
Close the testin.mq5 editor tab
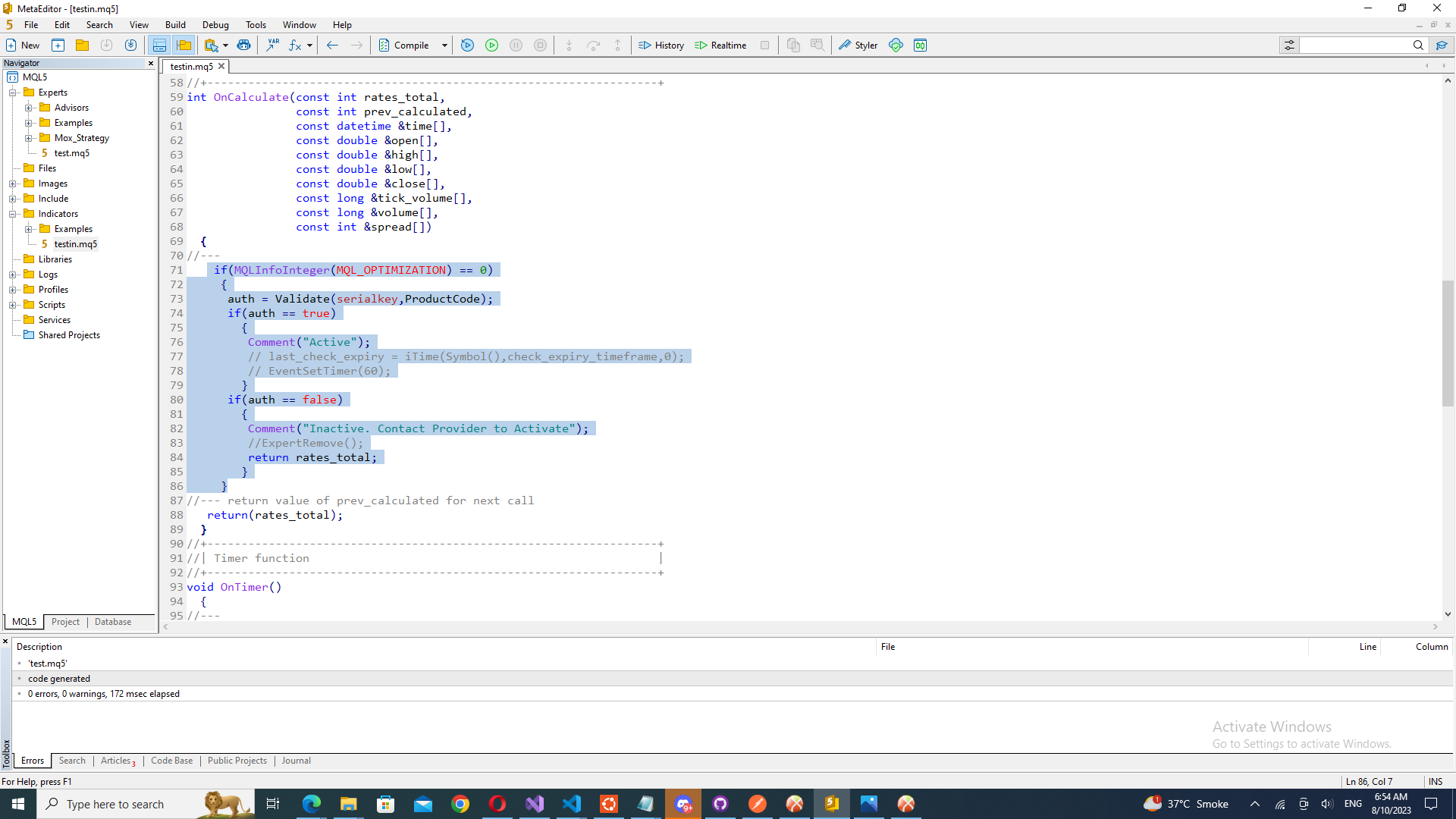click(221, 67)
